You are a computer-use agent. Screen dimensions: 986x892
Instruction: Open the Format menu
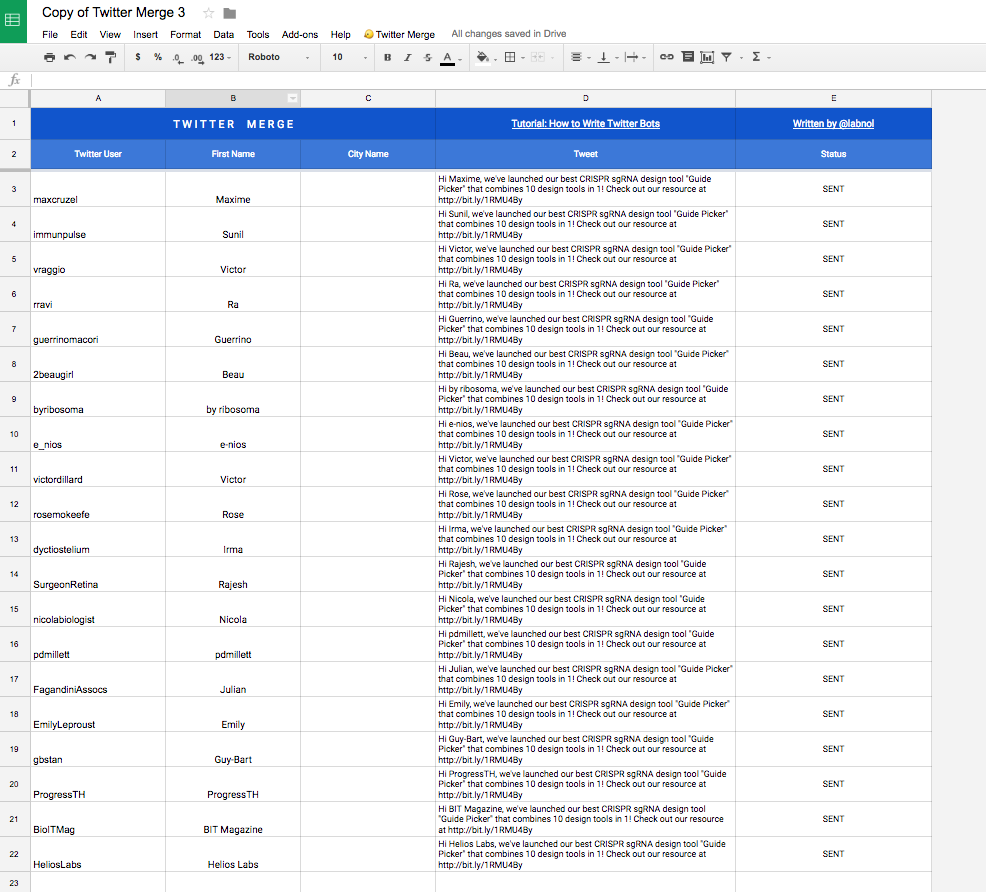point(186,35)
